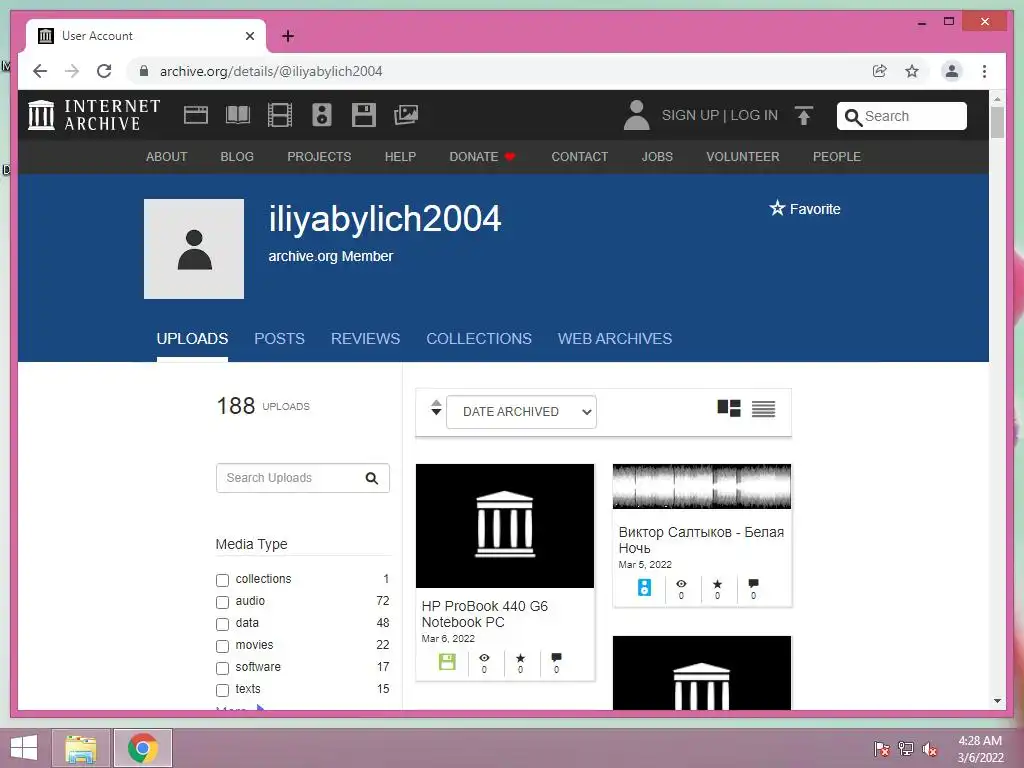
Task: Open the CONTACT link
Action: (x=579, y=157)
